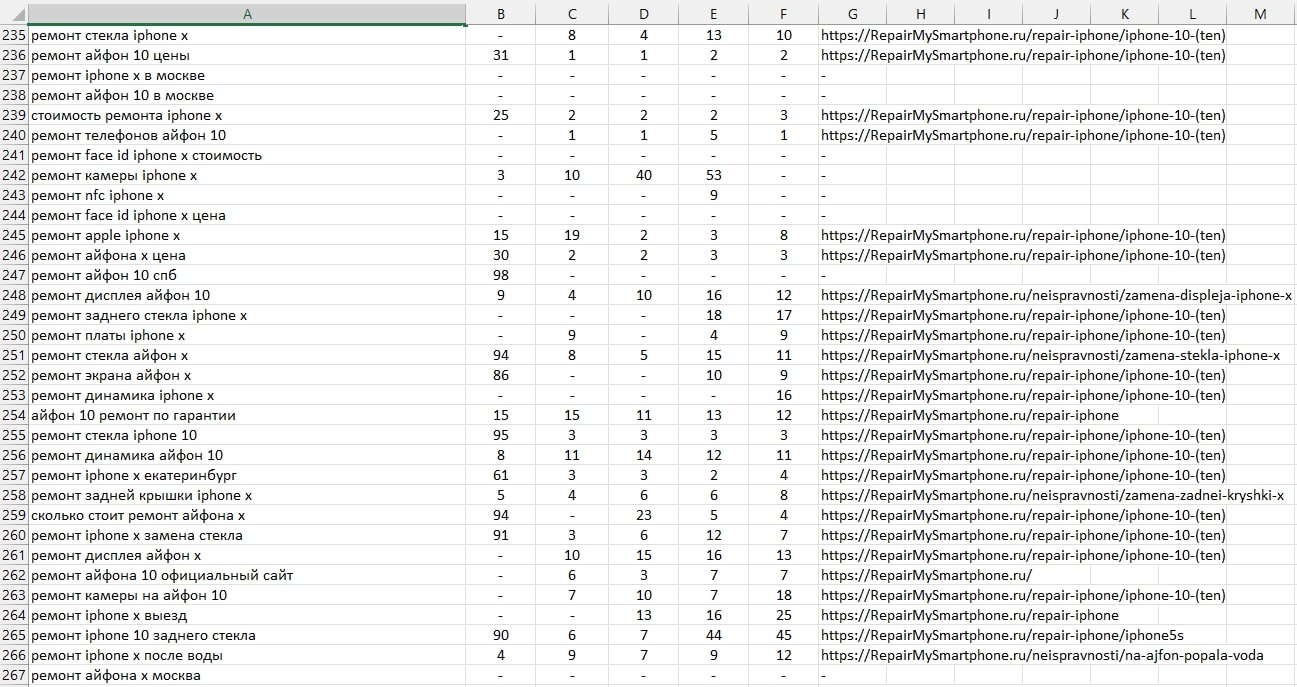Select column G header
The height and width of the screenshot is (687, 1297).
pyautogui.click(x=852, y=14)
